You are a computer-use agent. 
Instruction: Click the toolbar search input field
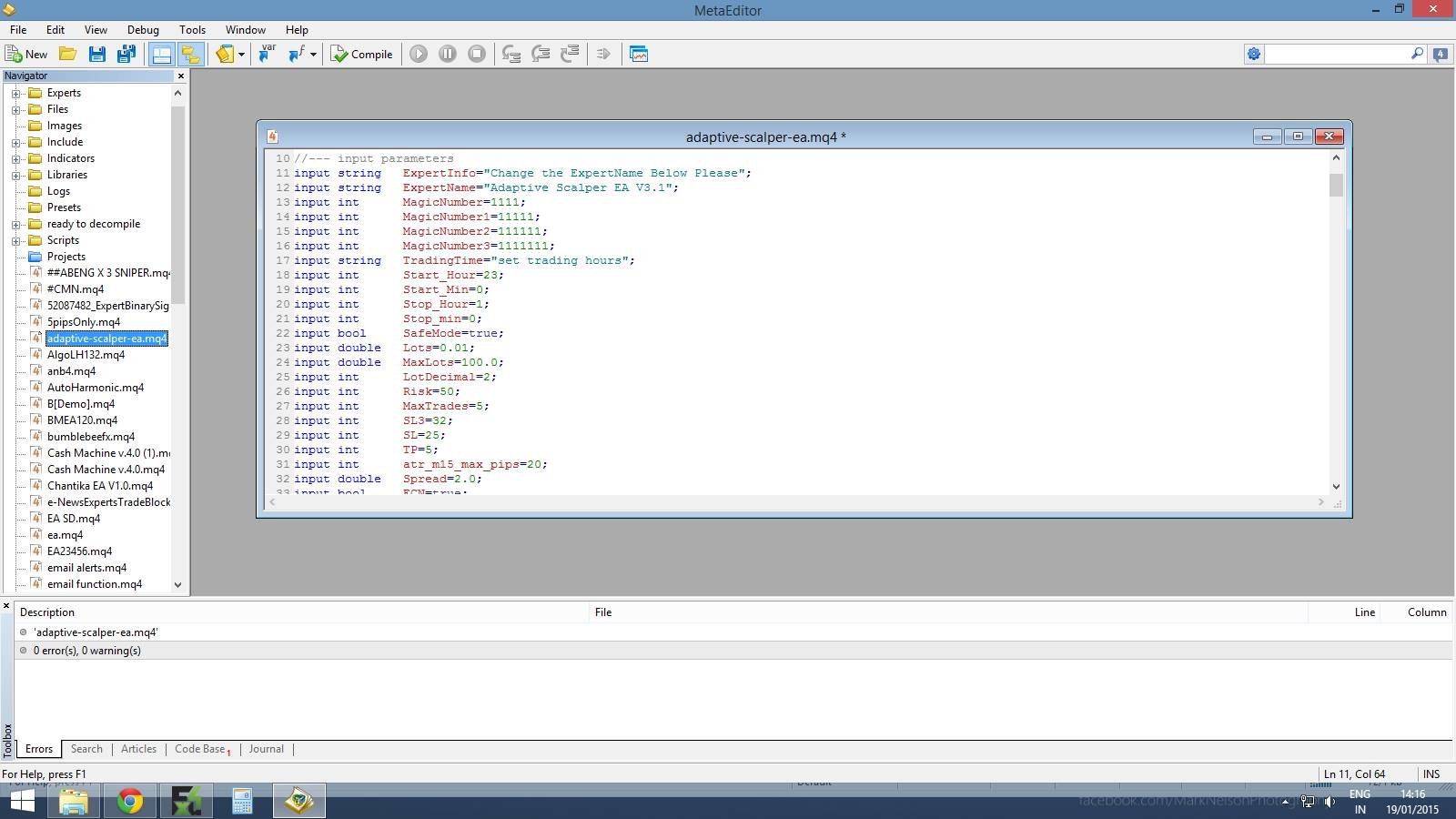pyautogui.click(x=1338, y=55)
